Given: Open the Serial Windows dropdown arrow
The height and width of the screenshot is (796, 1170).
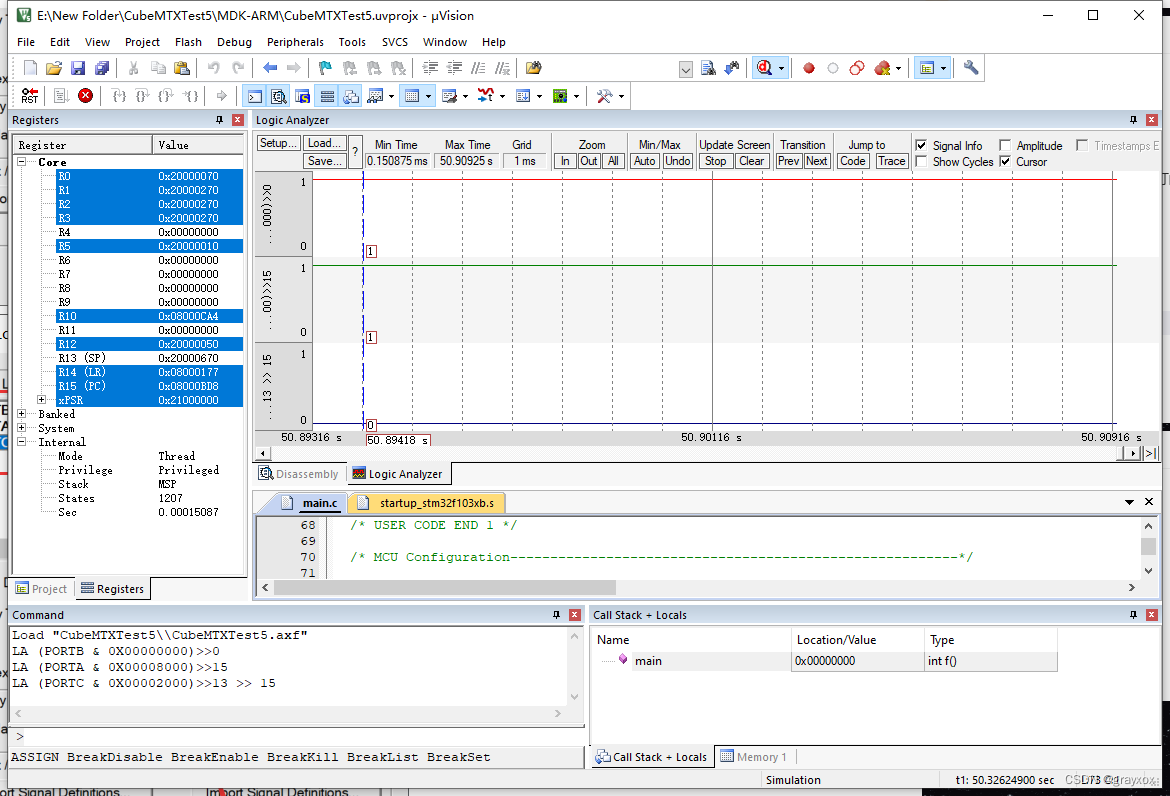Looking at the screenshot, I should click(465, 96).
